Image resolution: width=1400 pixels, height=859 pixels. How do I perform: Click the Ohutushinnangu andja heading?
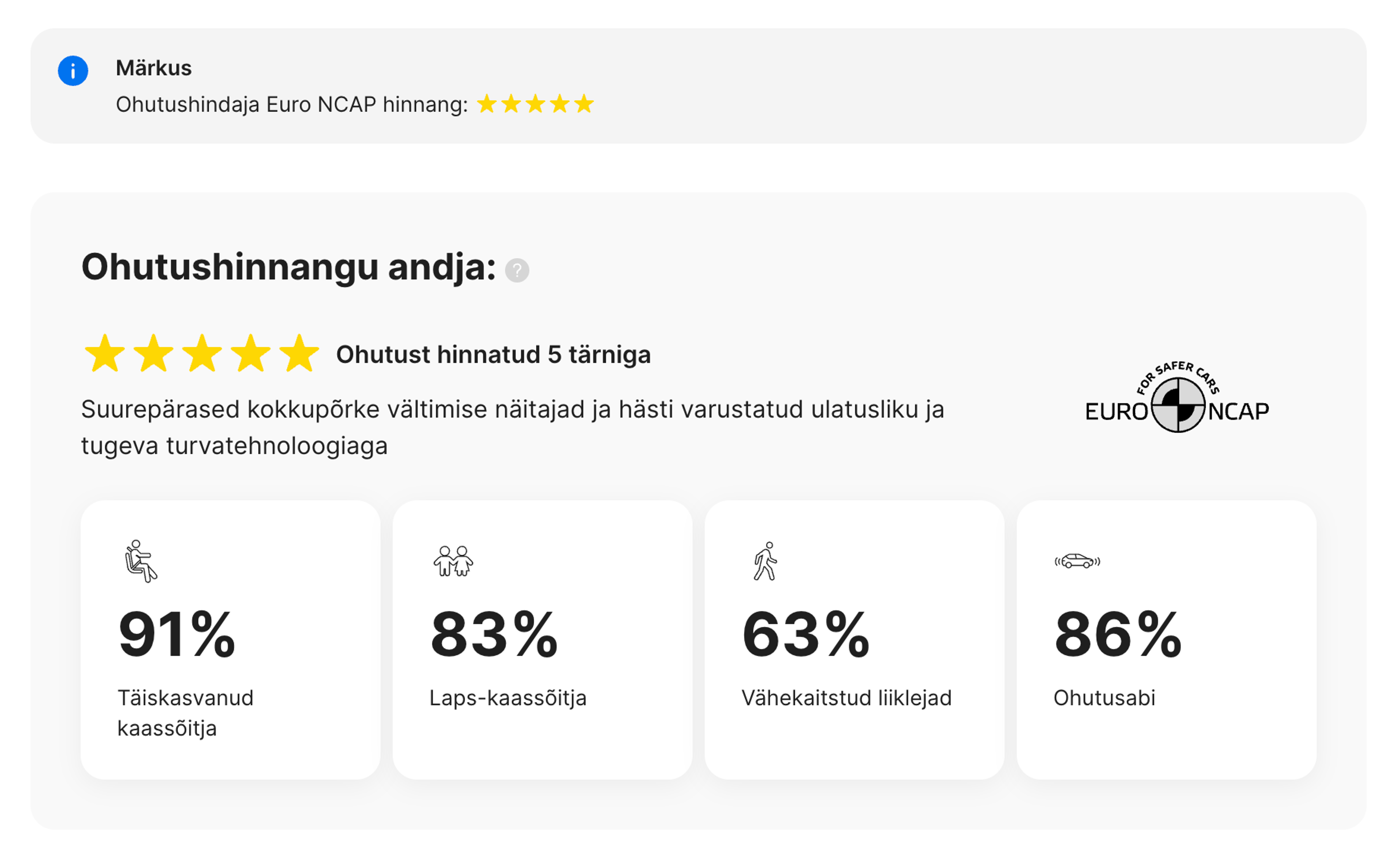click(289, 267)
